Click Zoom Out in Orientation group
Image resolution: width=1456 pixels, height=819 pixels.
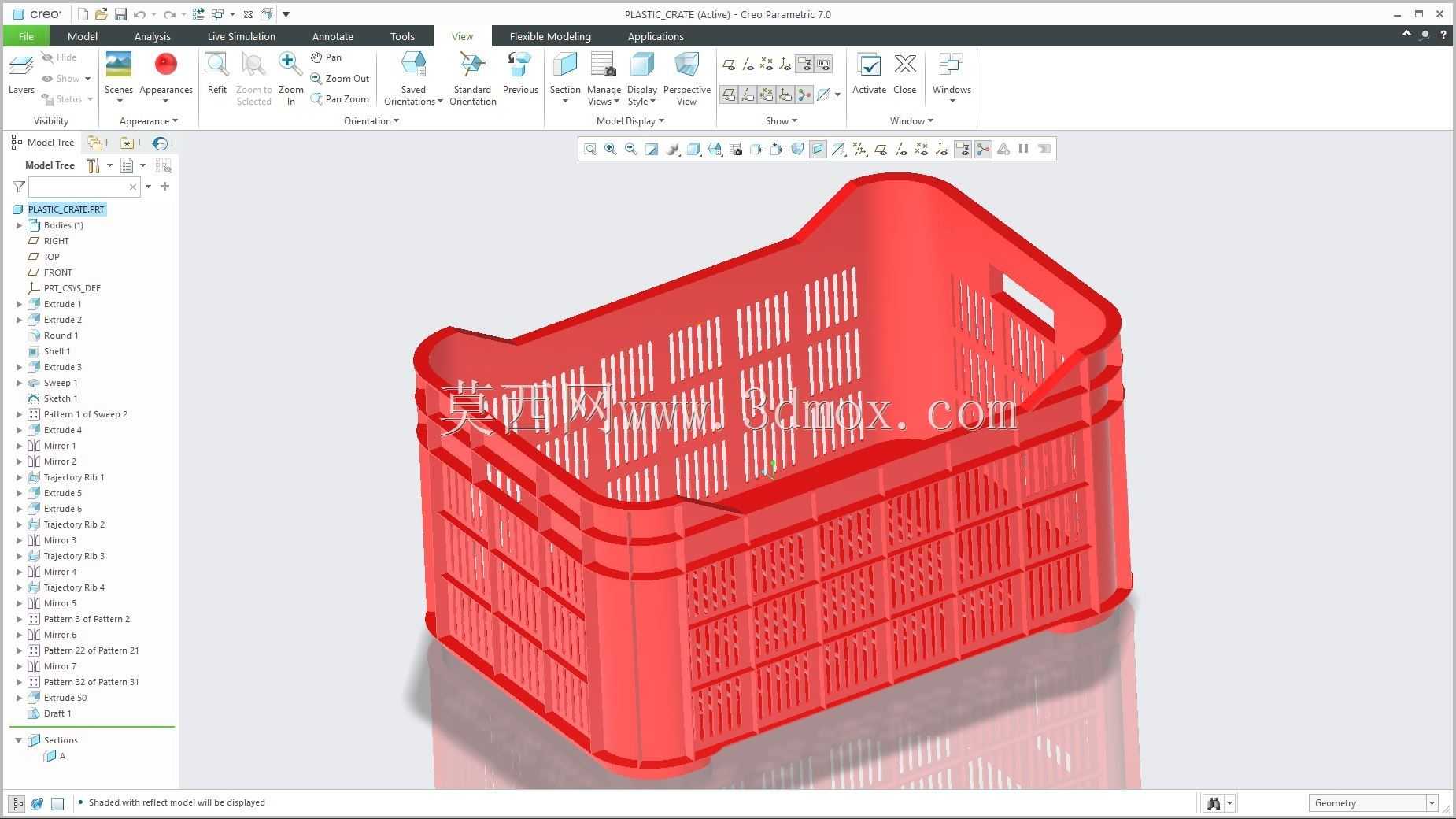(x=339, y=78)
